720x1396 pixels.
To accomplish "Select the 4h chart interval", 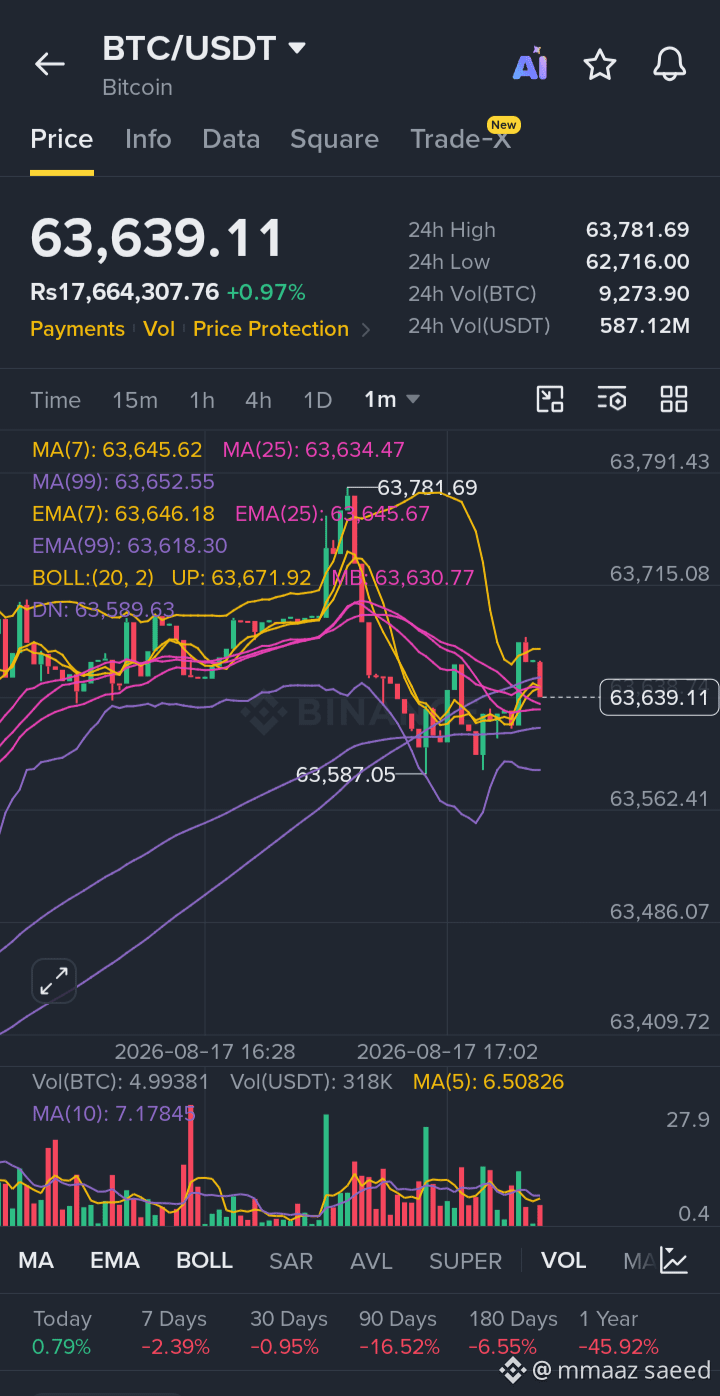I will pyautogui.click(x=258, y=400).
